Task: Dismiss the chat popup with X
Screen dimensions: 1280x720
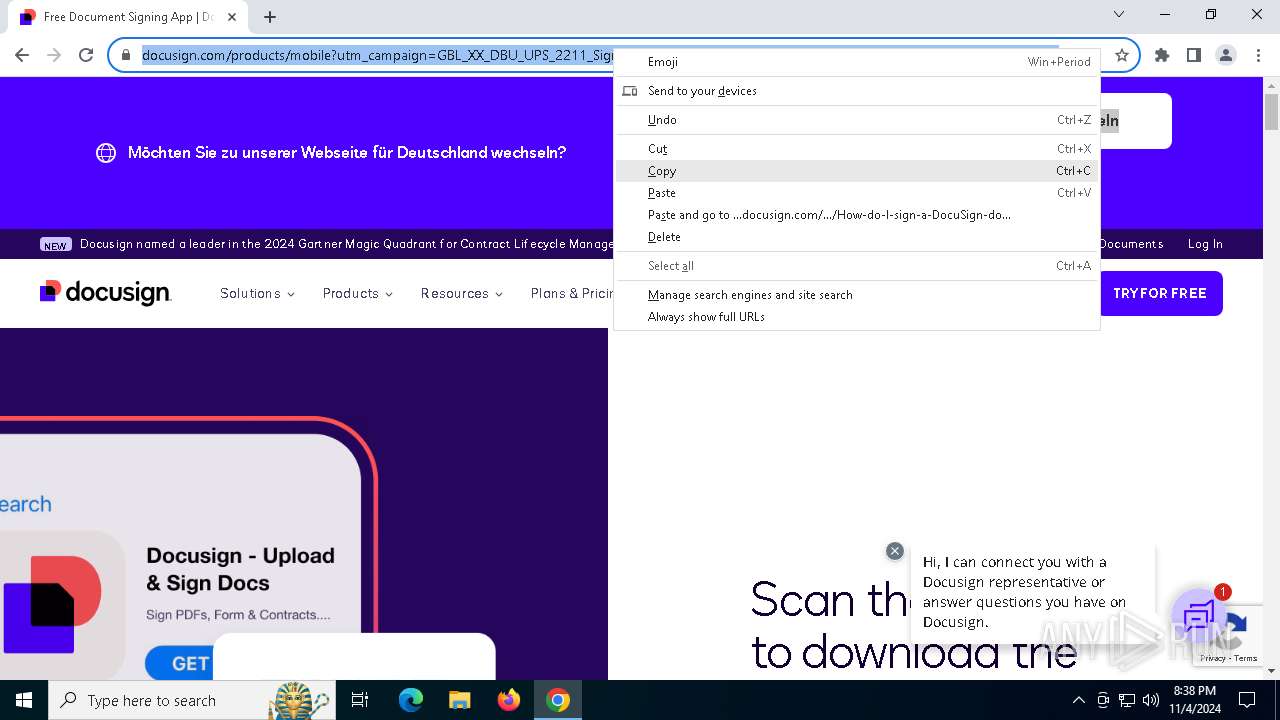Action: (x=895, y=551)
